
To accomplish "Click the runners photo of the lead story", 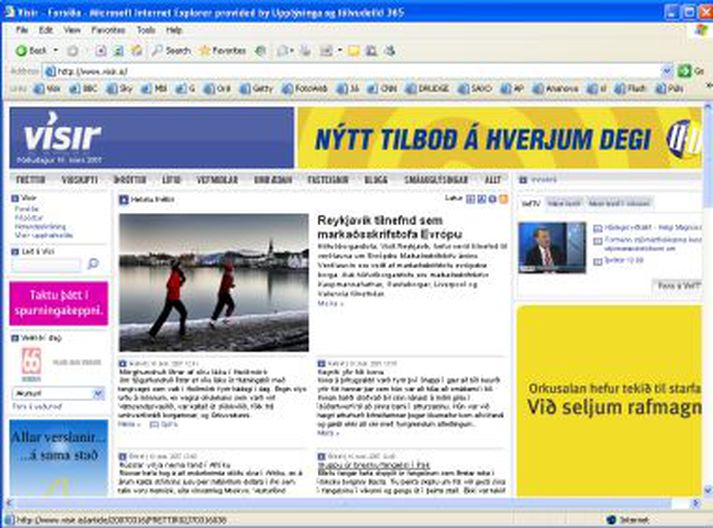I will (214, 282).
